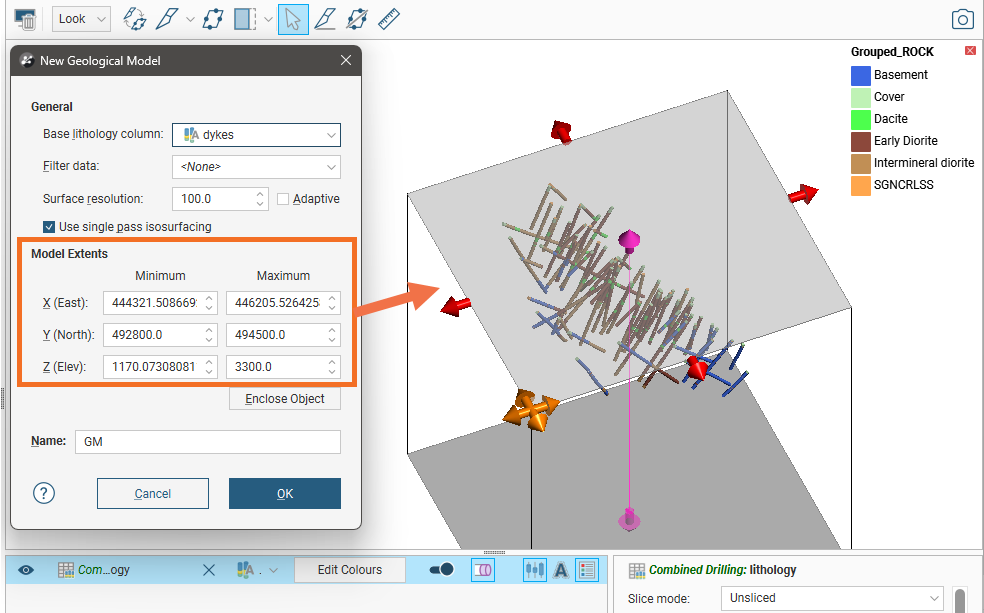
Task: Expand the Filter data dropdown
Action: [257, 167]
